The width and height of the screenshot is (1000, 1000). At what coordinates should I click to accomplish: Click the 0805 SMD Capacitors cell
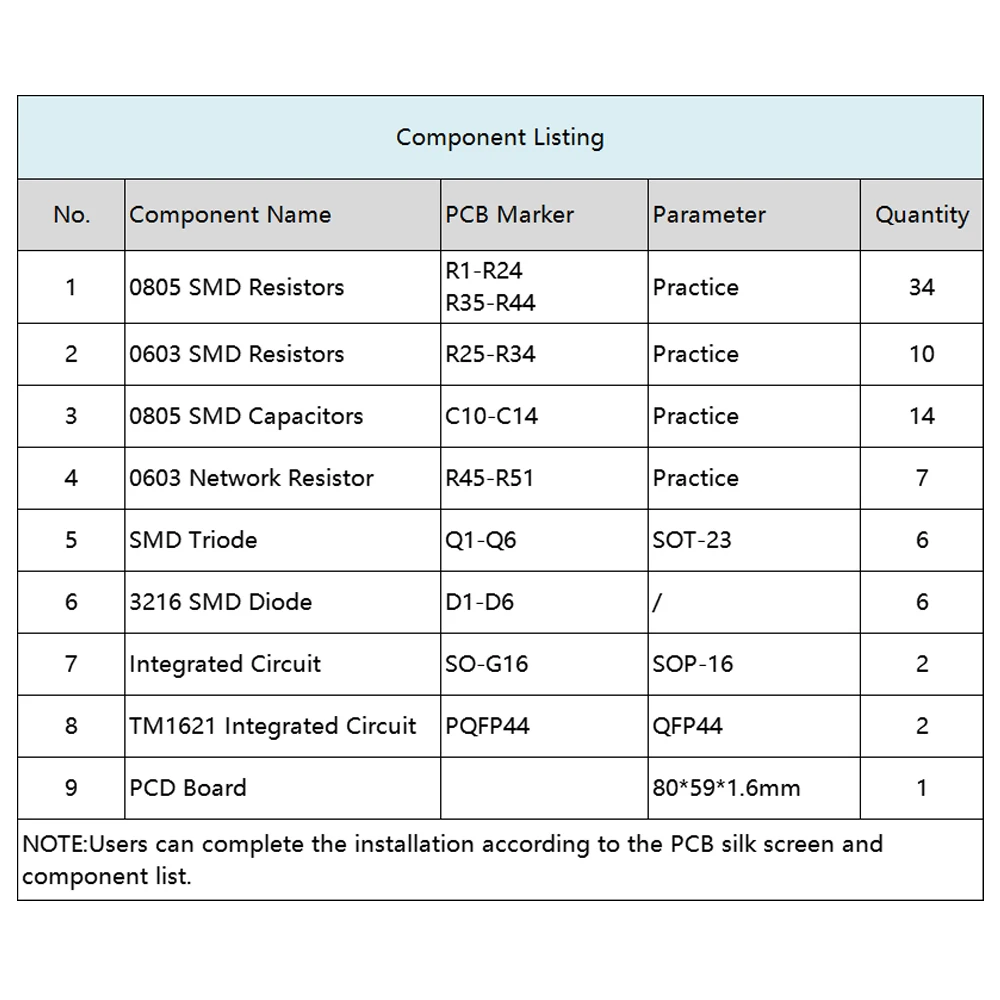(246, 416)
